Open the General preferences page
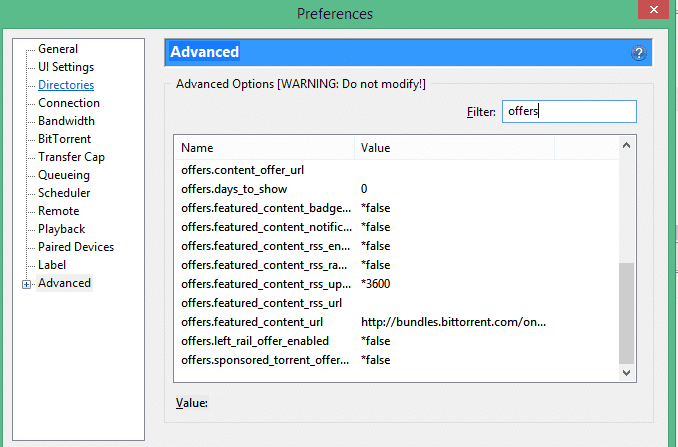Image resolution: width=678 pixels, height=447 pixels. 58,49
